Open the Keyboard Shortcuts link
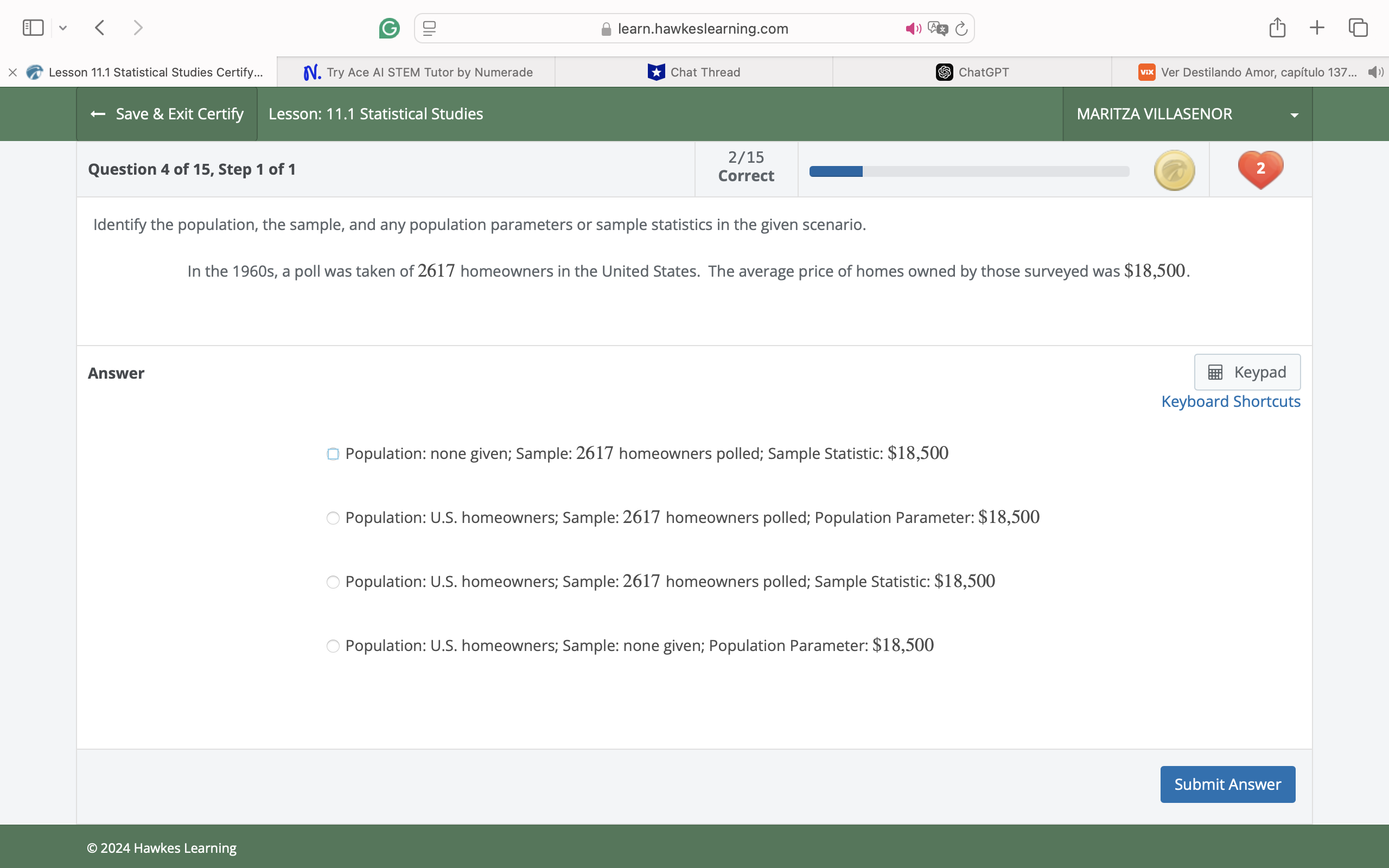The height and width of the screenshot is (868, 1389). pyautogui.click(x=1231, y=401)
